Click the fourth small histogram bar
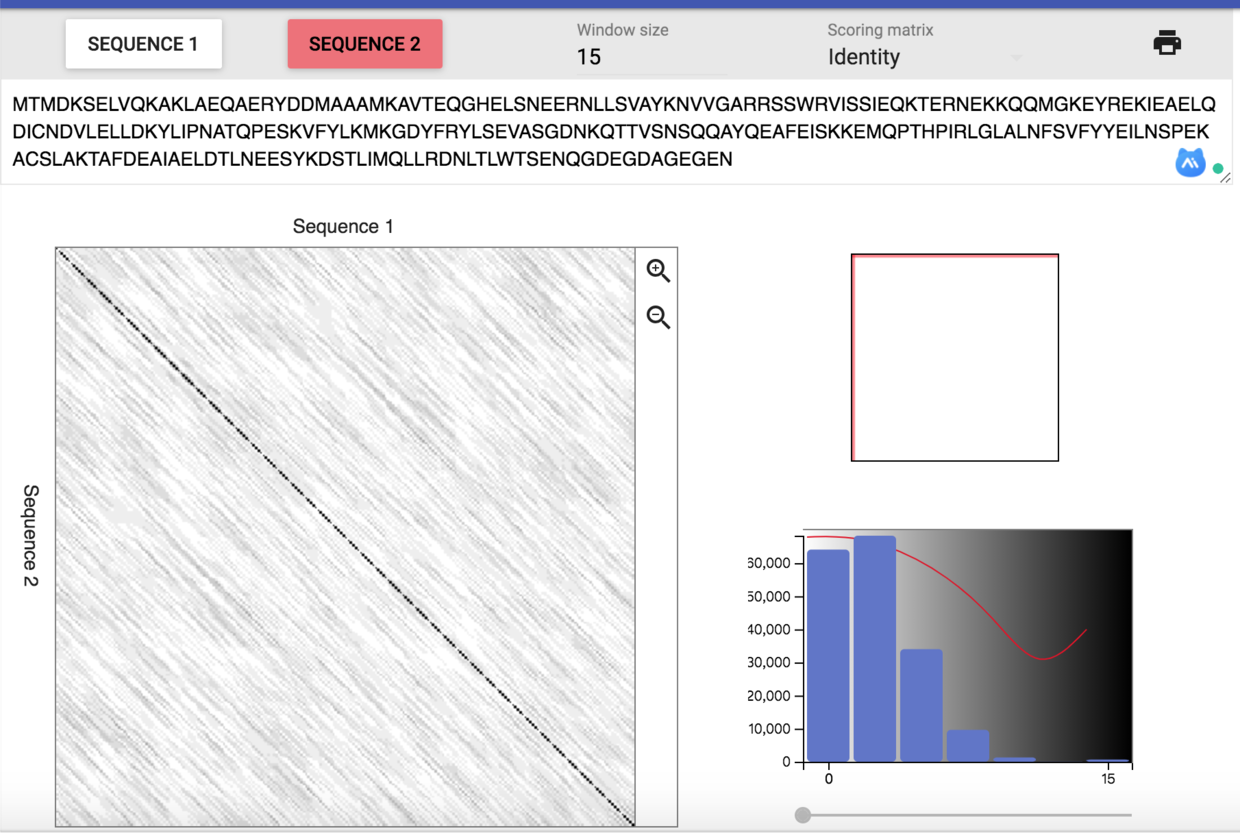The image size is (1240, 833). [968, 746]
